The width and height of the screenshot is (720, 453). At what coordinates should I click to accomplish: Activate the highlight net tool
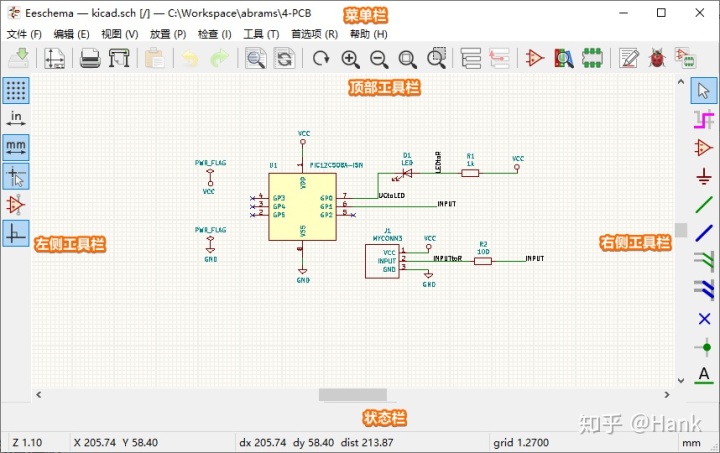tap(703, 119)
